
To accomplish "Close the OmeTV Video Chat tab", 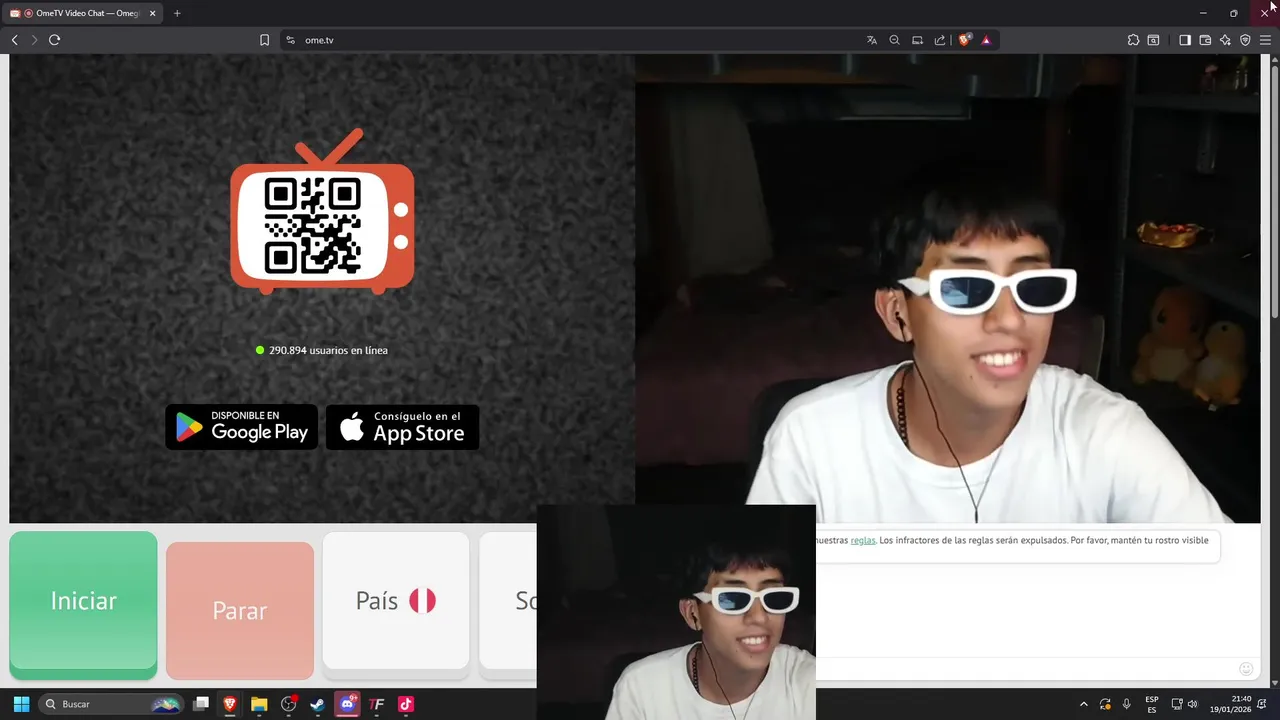I will point(153,13).
